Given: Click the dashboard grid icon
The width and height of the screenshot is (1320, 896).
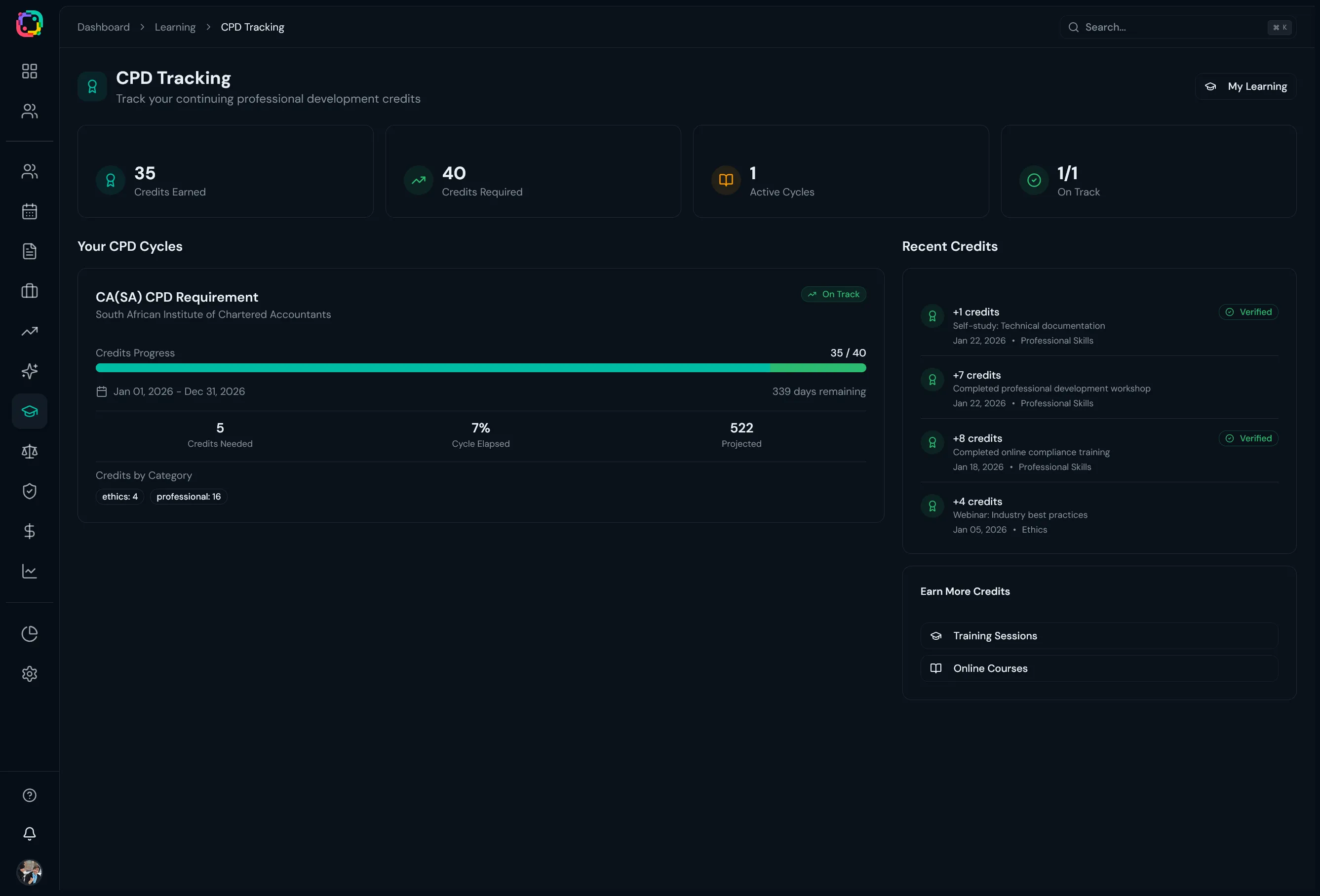Looking at the screenshot, I should click(30, 71).
